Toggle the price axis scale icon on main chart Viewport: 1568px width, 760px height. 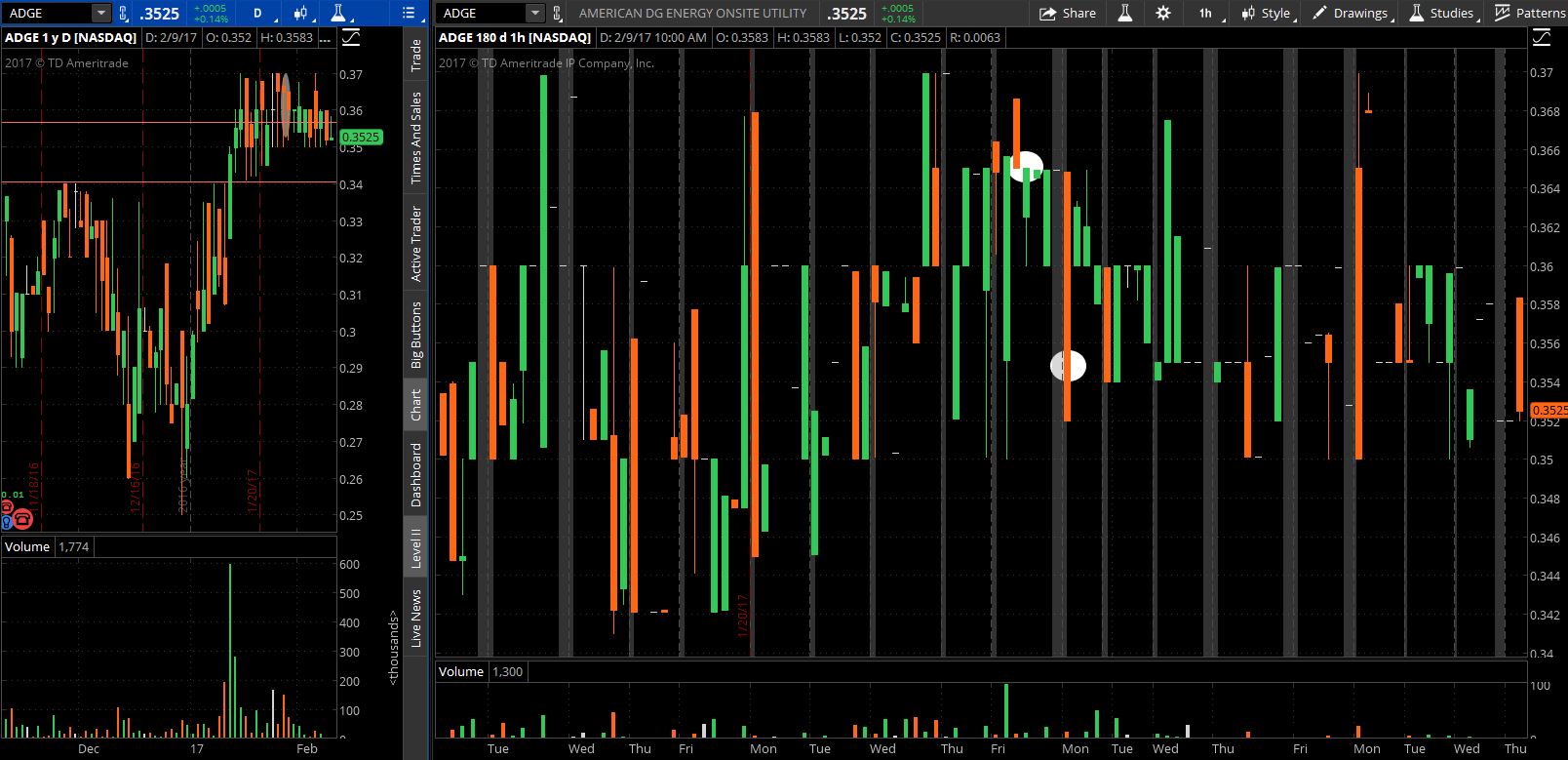pos(1542,38)
